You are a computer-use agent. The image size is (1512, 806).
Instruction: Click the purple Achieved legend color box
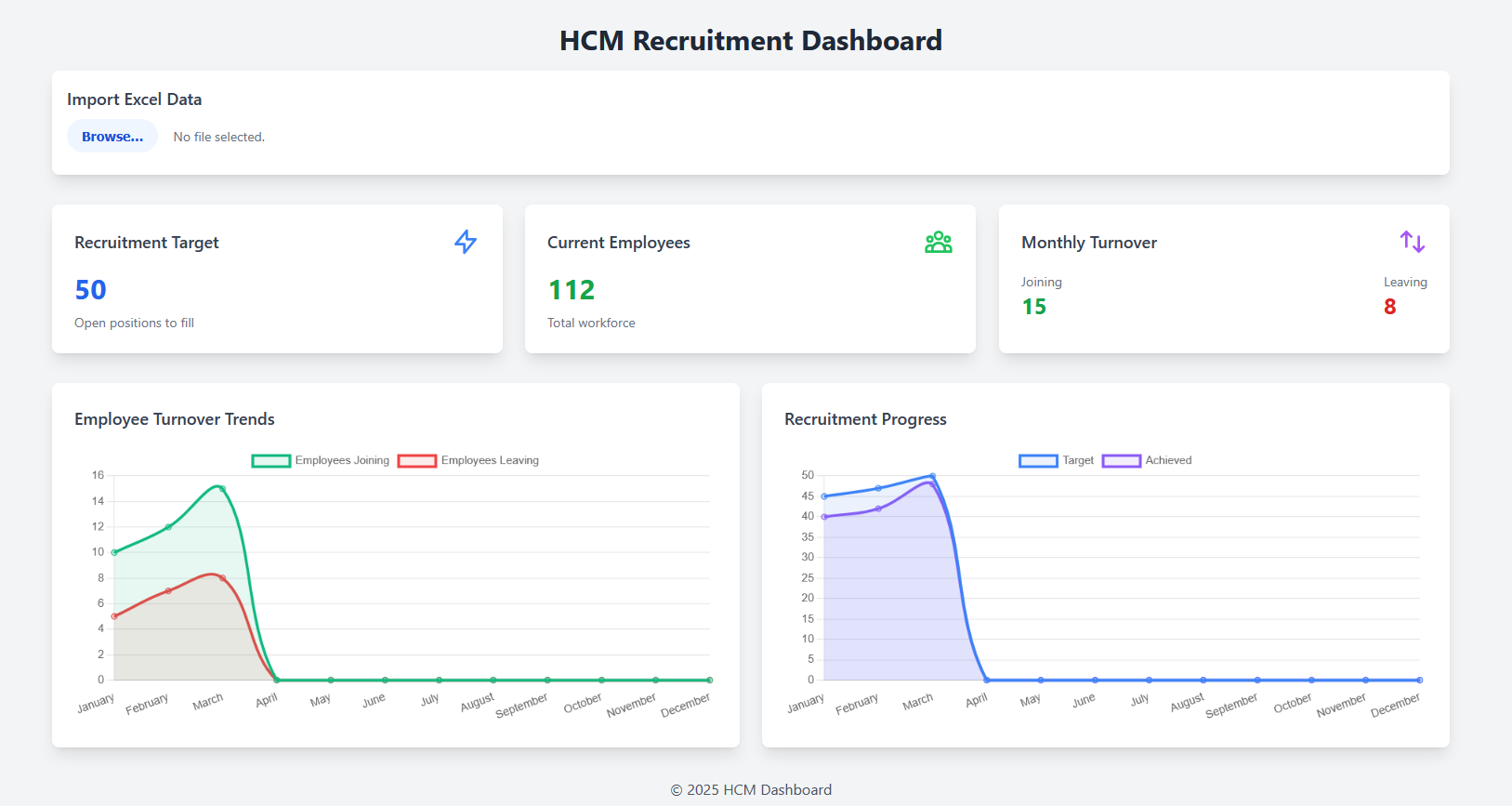pos(1122,460)
